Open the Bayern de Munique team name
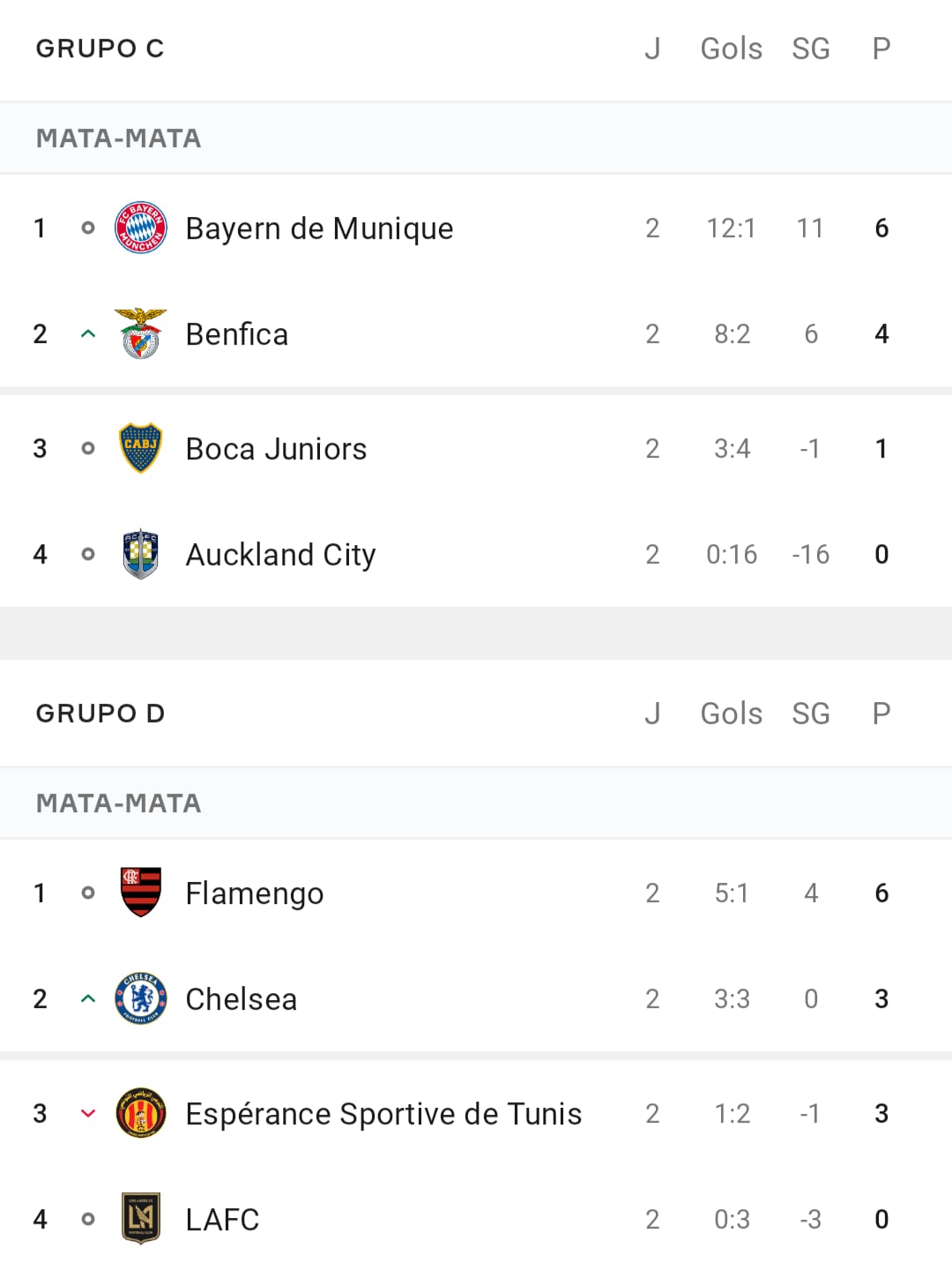The width and height of the screenshot is (952, 1270). click(x=319, y=228)
